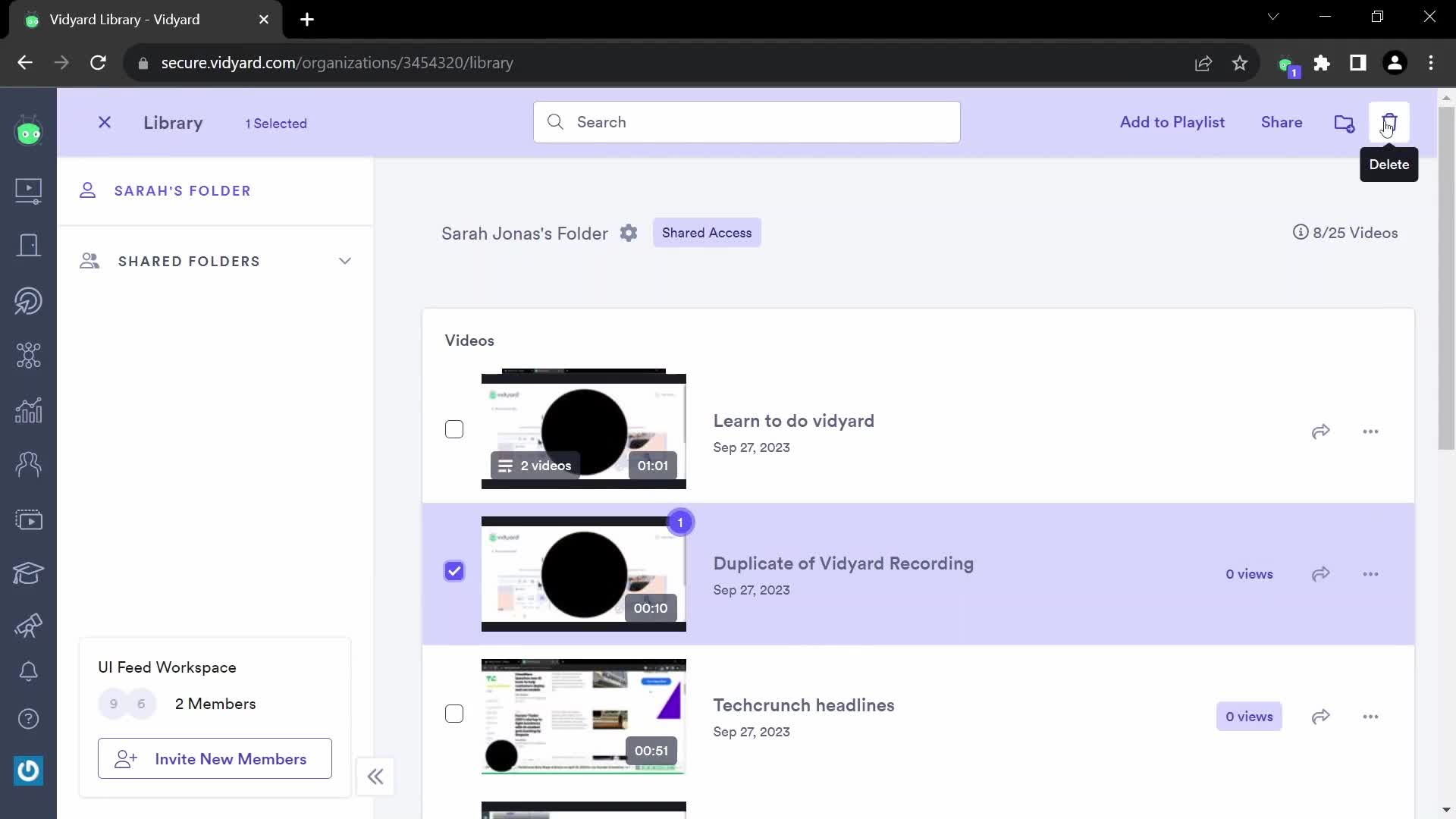Click the info icon beside 8/25 Videos
Viewport: 1456px width, 819px height.
pos(1301,232)
